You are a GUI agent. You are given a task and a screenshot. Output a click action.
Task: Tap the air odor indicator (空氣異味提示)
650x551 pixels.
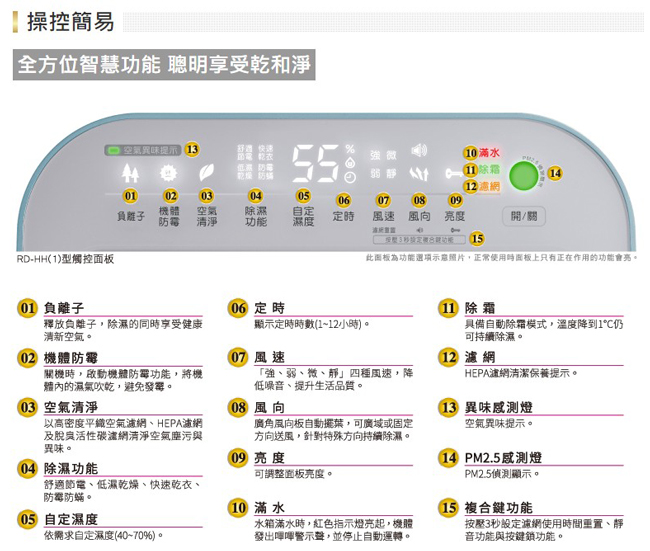[x=145, y=149]
